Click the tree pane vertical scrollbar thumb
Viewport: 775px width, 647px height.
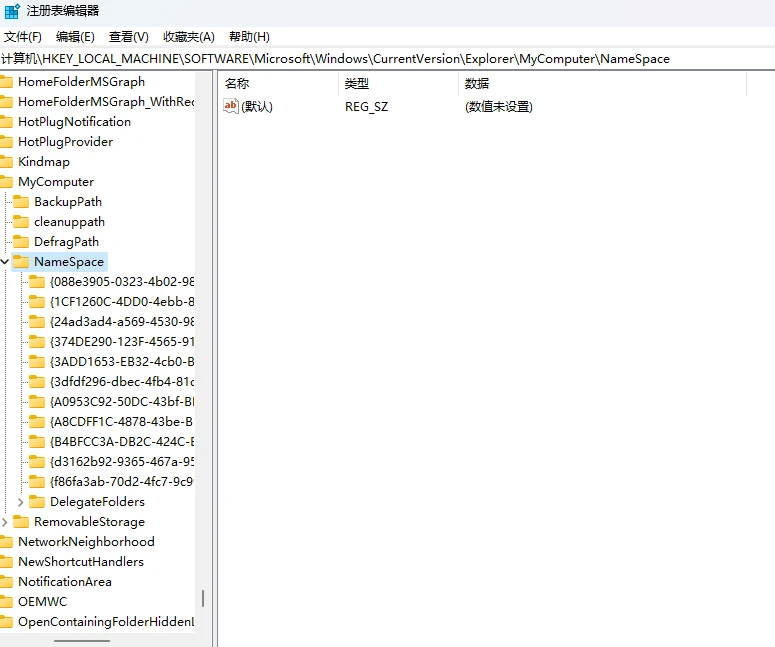pos(203,598)
